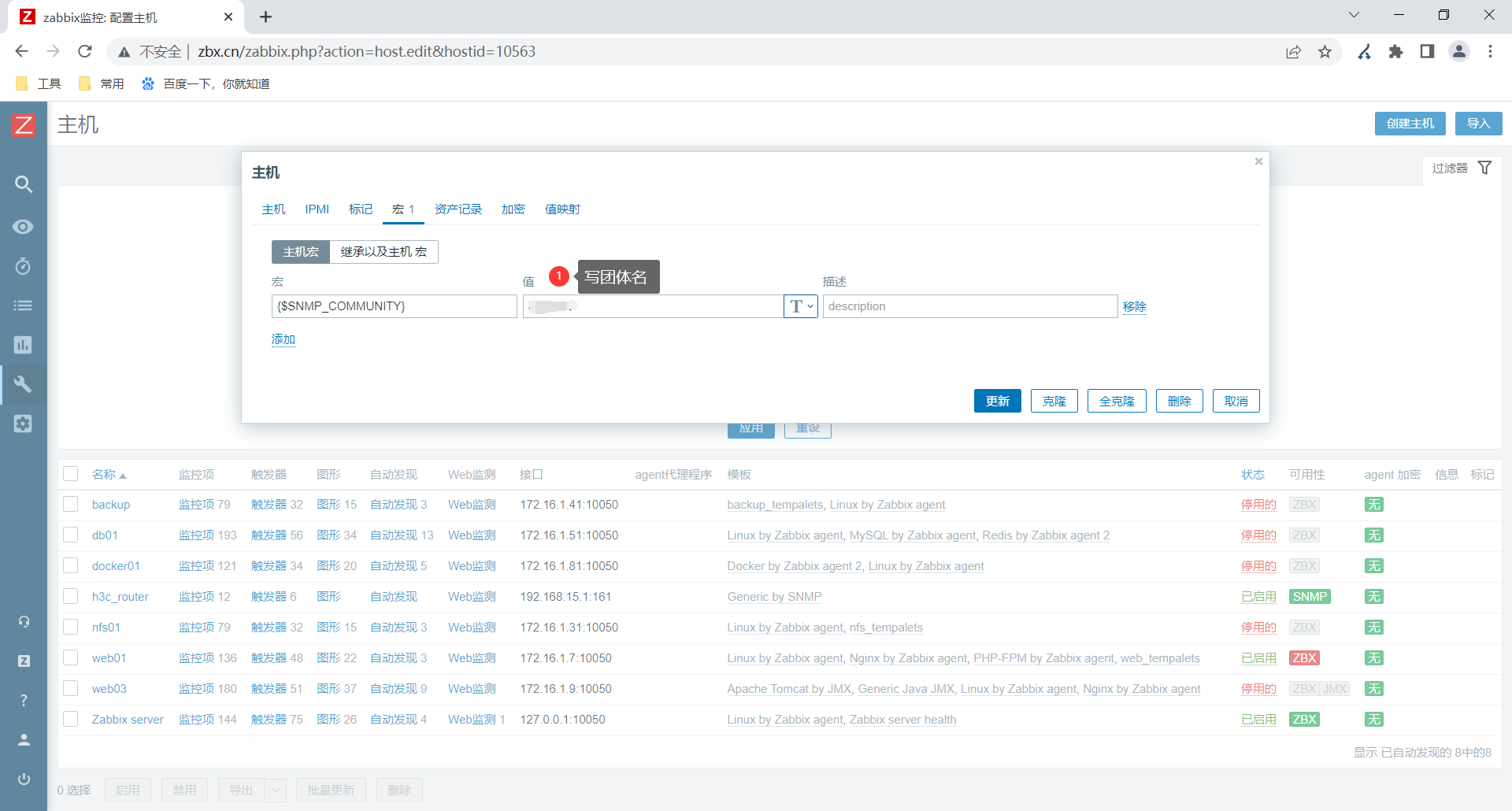Open Help question mark icon in sidebar
The image size is (1512, 811).
click(24, 700)
